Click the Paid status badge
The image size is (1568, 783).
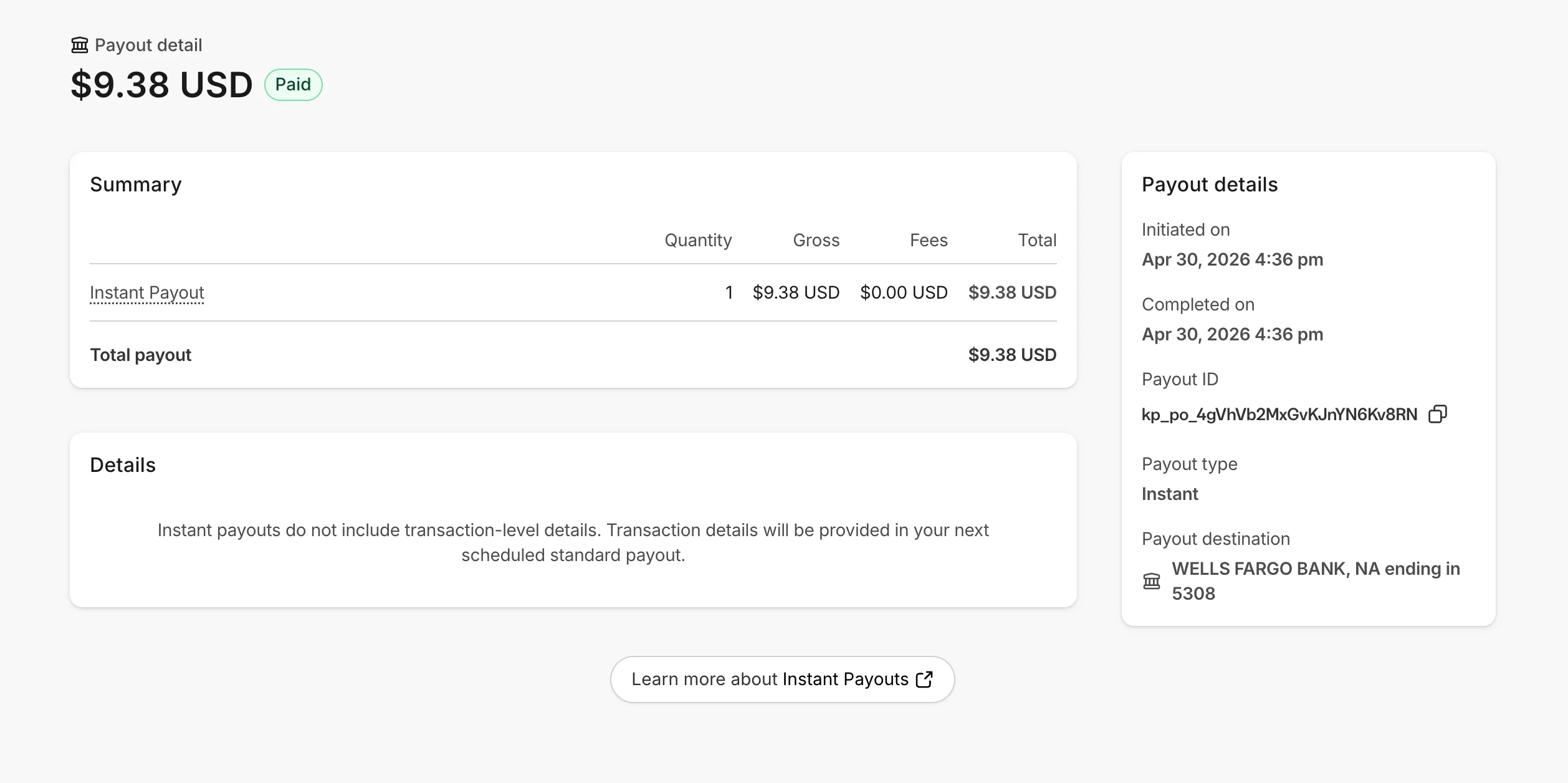coord(293,85)
